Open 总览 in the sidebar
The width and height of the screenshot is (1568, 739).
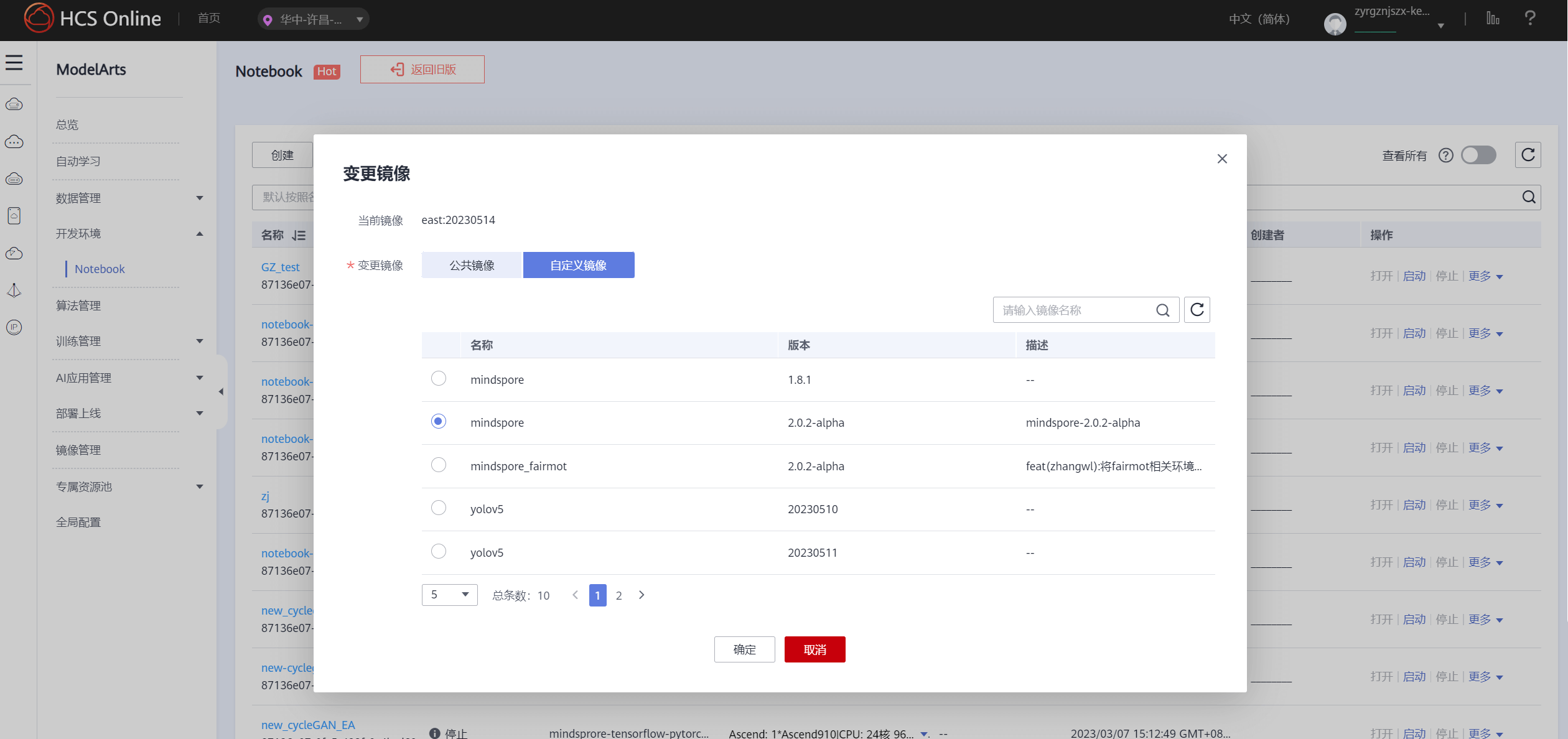pos(67,124)
